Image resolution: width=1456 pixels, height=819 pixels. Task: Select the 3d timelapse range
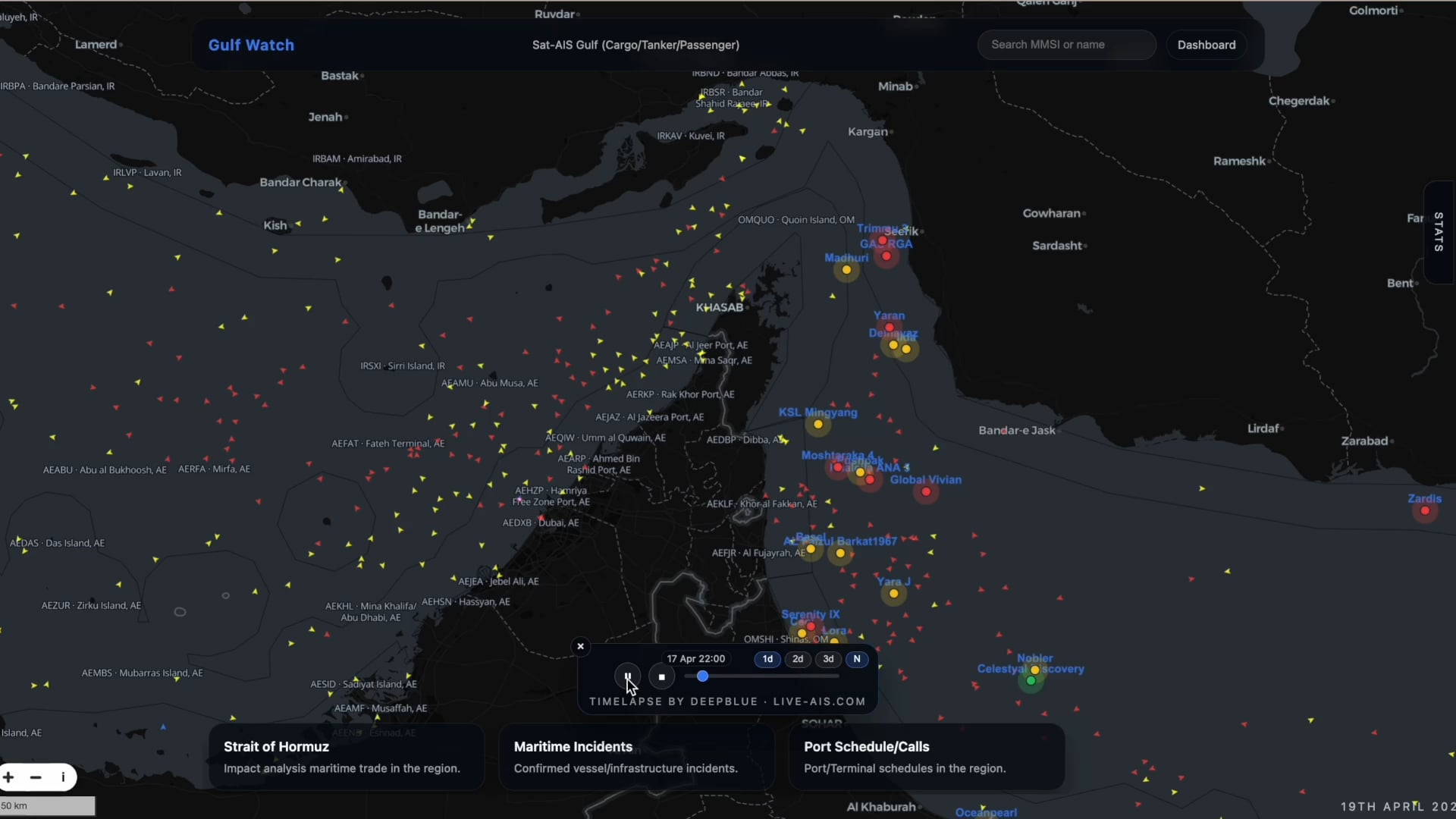828,659
